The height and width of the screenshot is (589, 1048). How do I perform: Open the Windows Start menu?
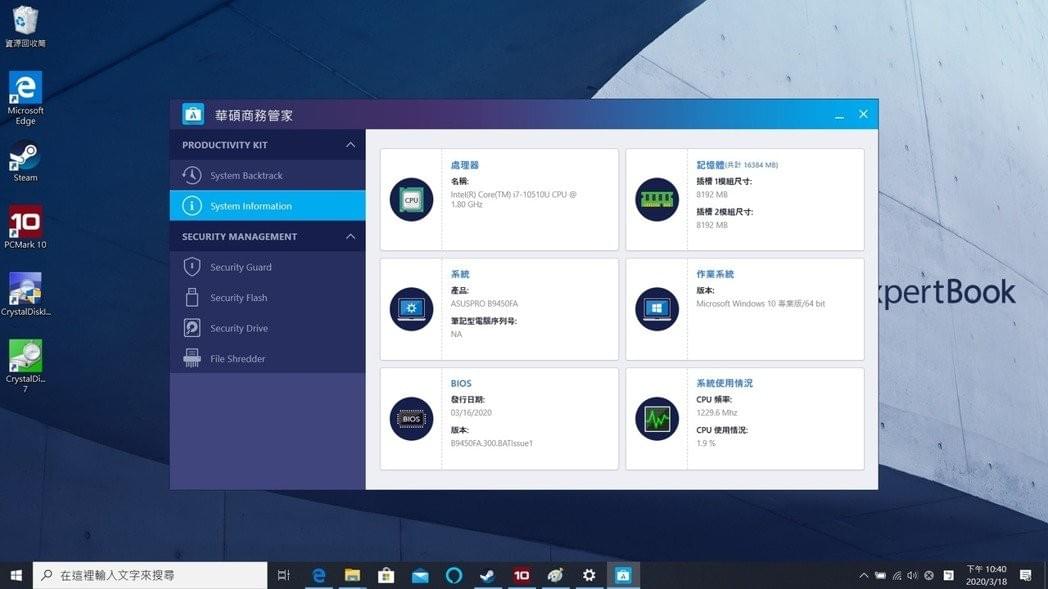click(16, 575)
